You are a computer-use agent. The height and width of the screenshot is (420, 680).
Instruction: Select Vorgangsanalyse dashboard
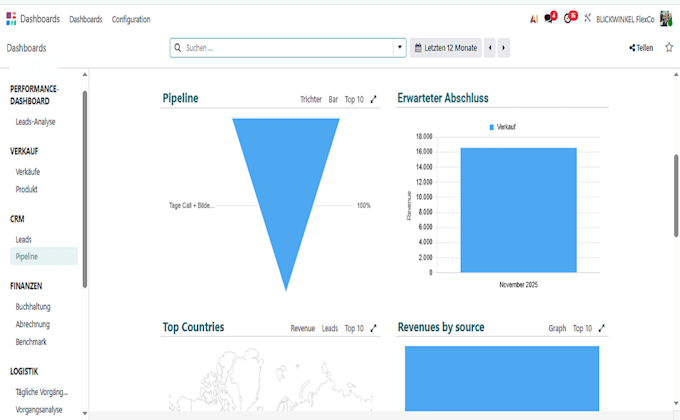[x=39, y=410]
